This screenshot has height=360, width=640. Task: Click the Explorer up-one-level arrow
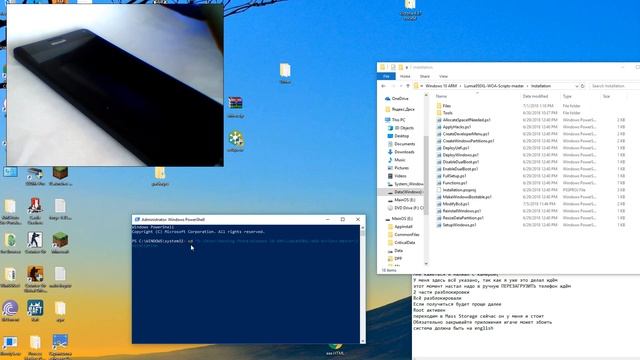click(x=408, y=86)
